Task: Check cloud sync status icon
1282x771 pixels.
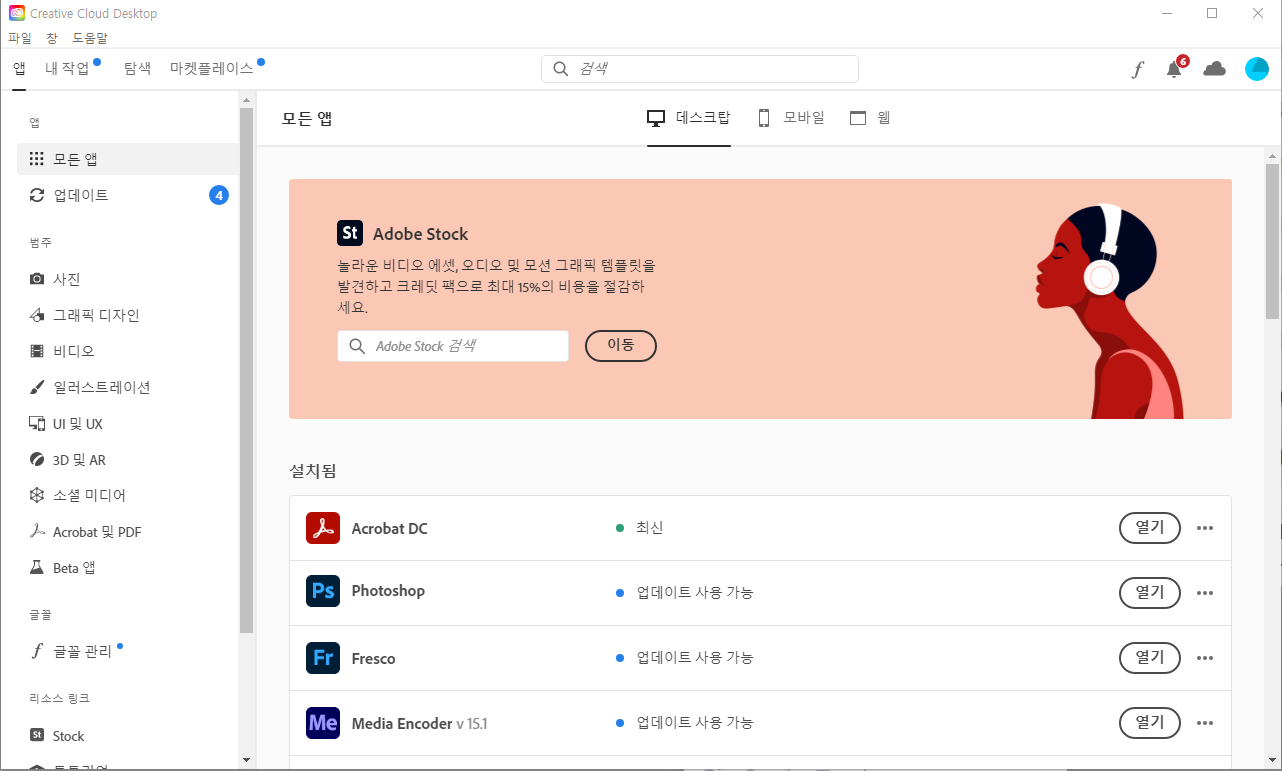Action: (x=1214, y=69)
